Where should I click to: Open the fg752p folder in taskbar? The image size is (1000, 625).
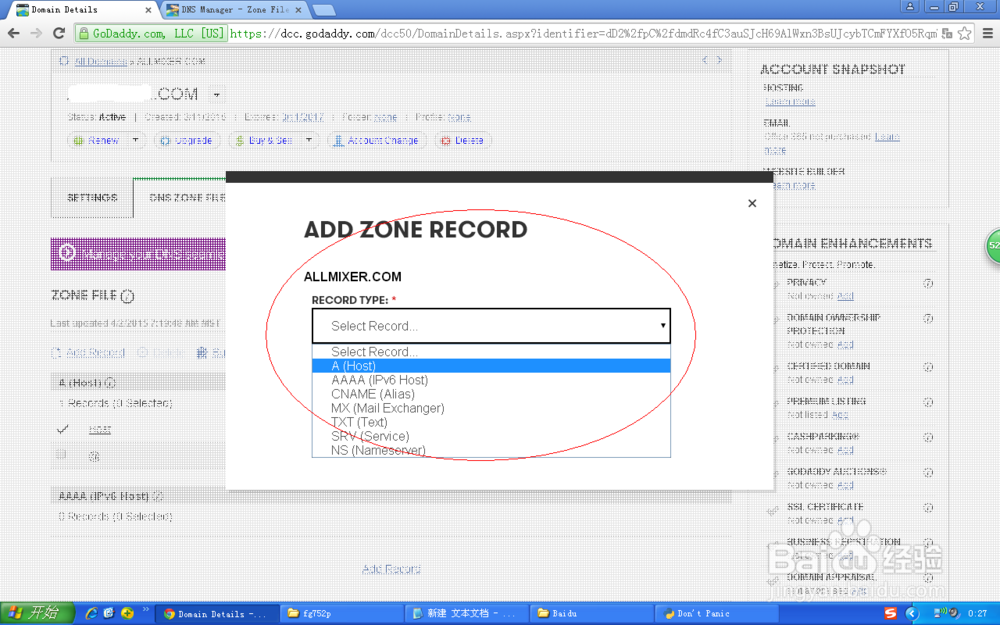point(341,614)
